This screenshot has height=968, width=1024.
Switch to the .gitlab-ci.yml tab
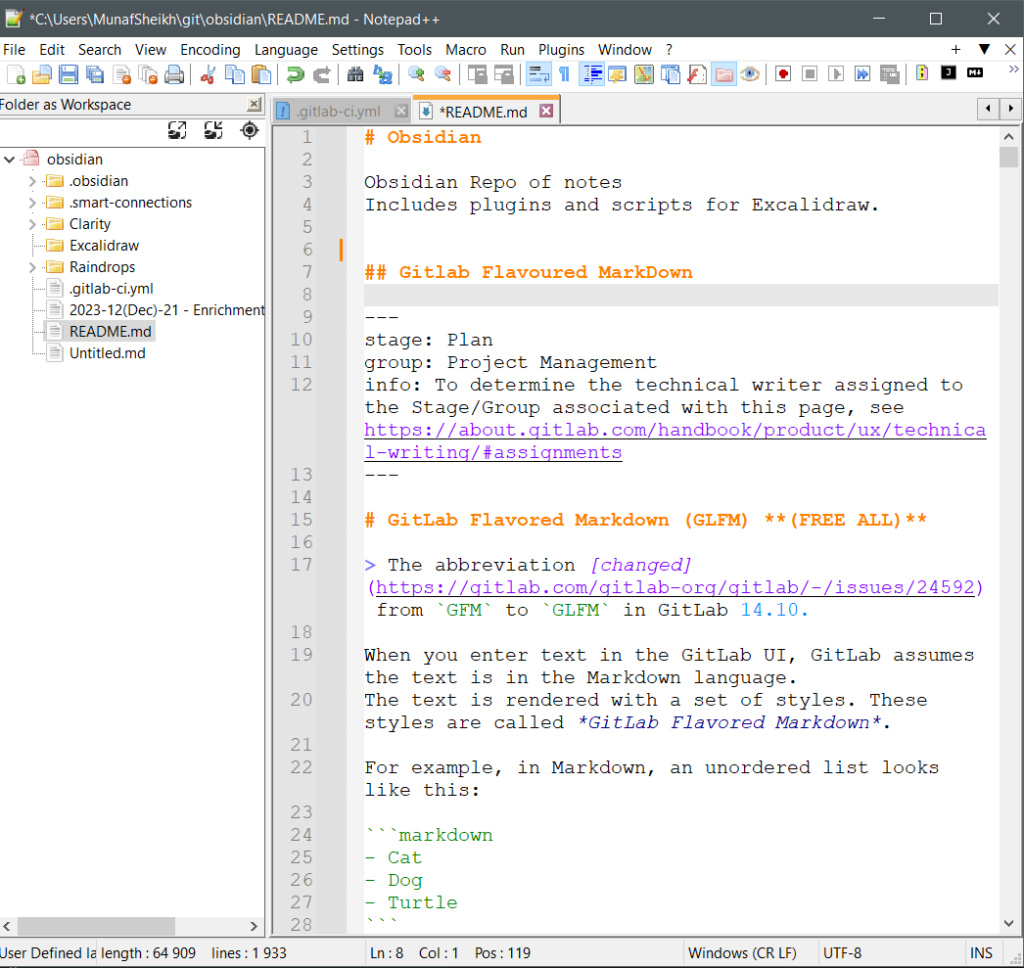(338, 112)
